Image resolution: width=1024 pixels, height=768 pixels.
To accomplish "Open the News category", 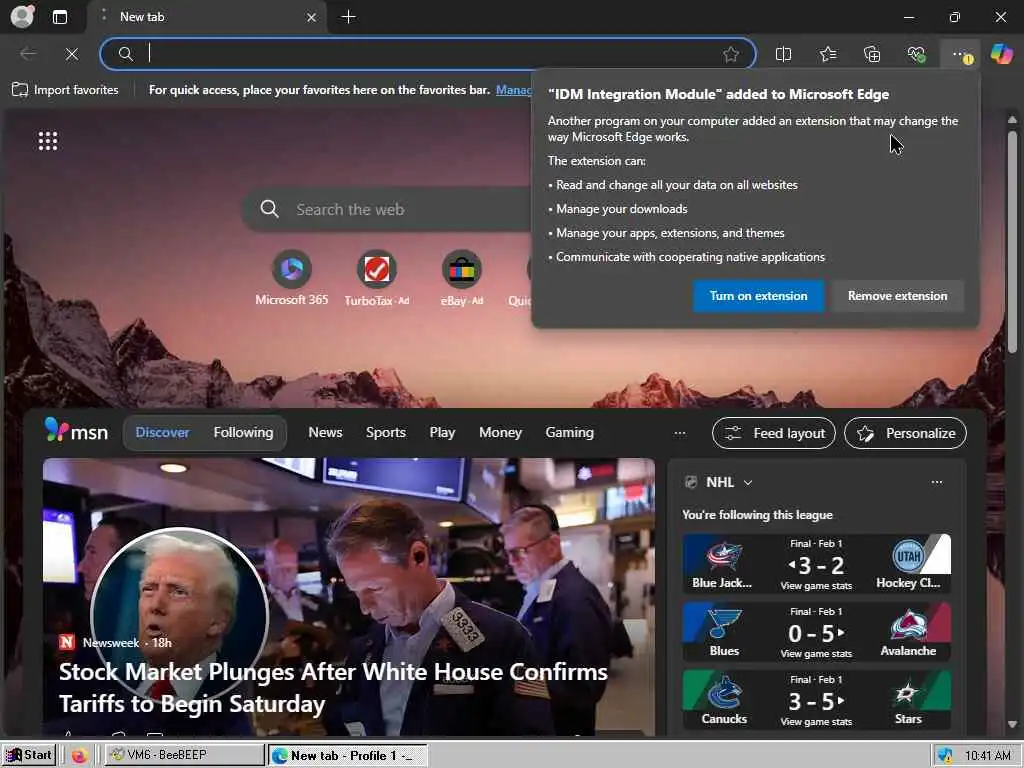I will 325,432.
